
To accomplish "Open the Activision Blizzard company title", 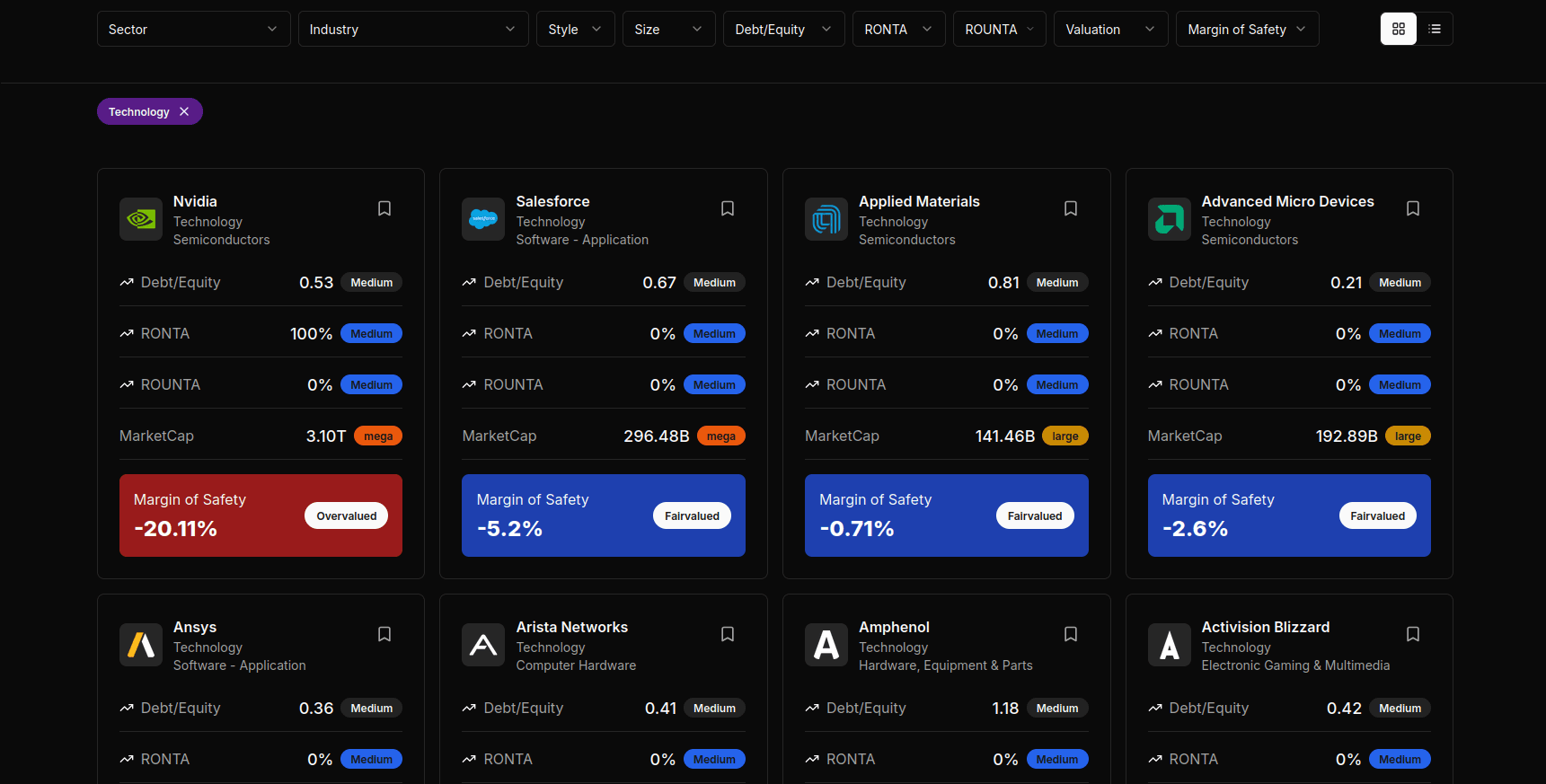I will tap(1265, 627).
